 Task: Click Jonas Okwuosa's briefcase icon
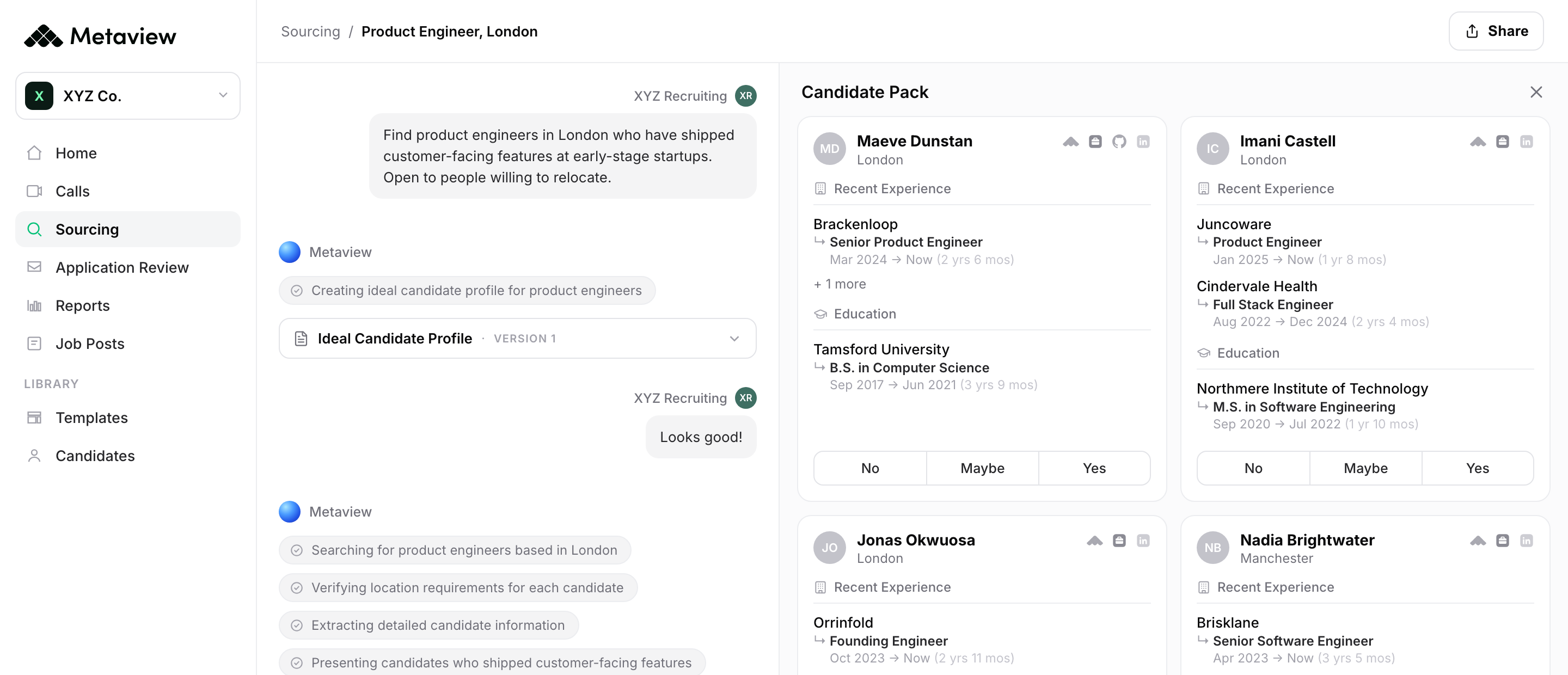pos(1119,541)
